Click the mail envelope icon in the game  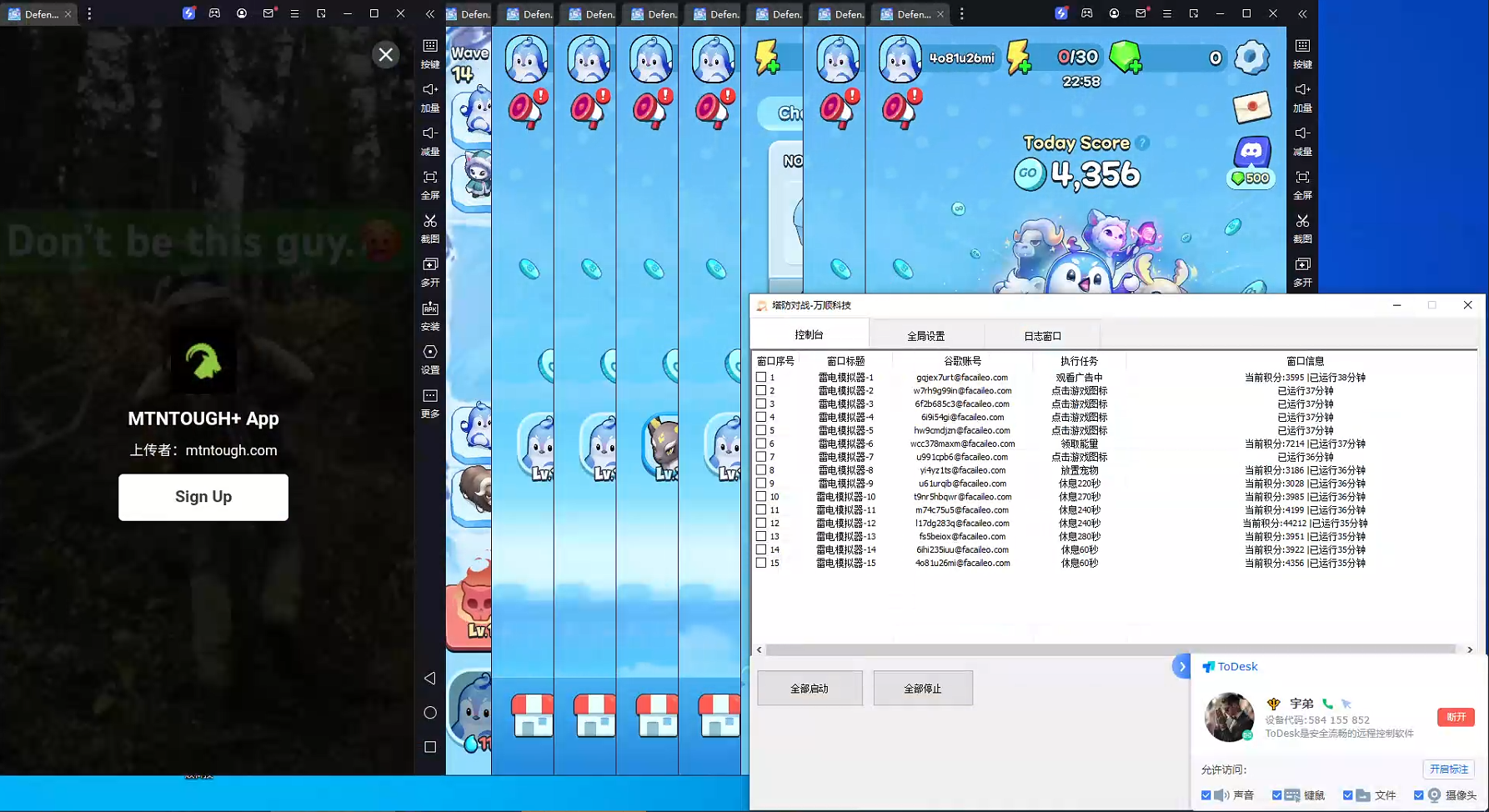click(1251, 107)
